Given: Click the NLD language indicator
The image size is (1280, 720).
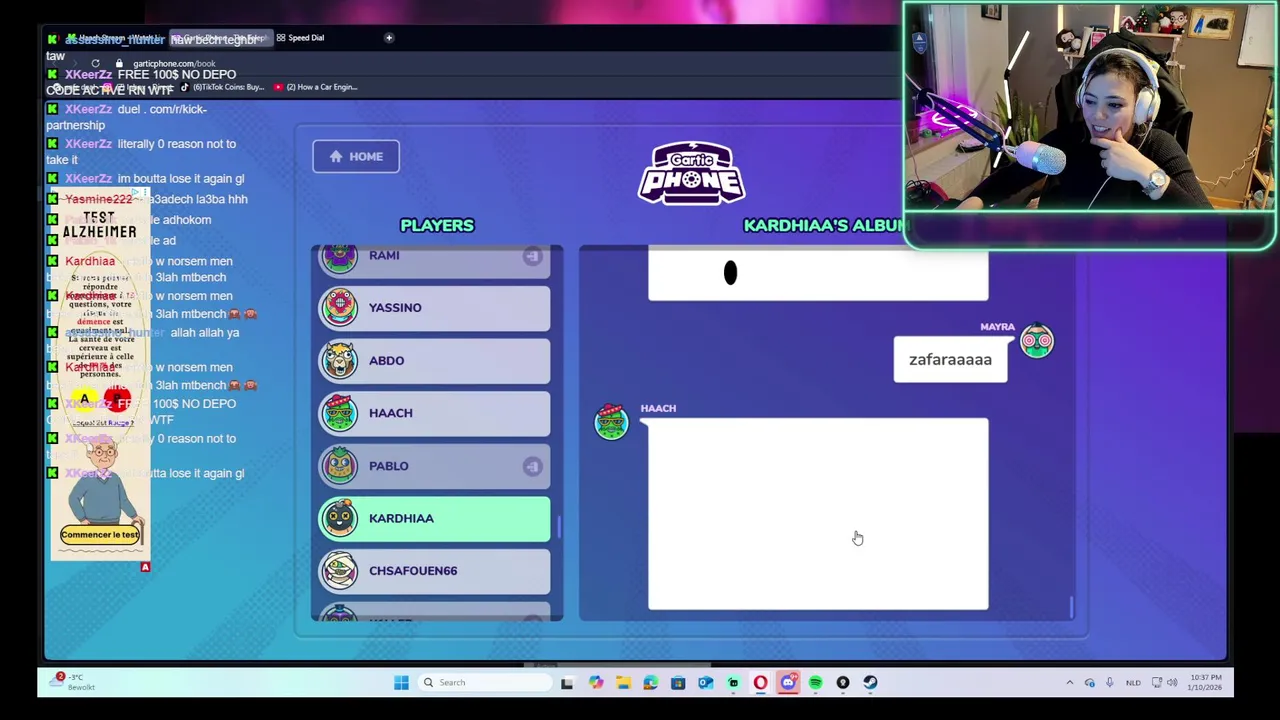Looking at the screenshot, I should 1133,683.
